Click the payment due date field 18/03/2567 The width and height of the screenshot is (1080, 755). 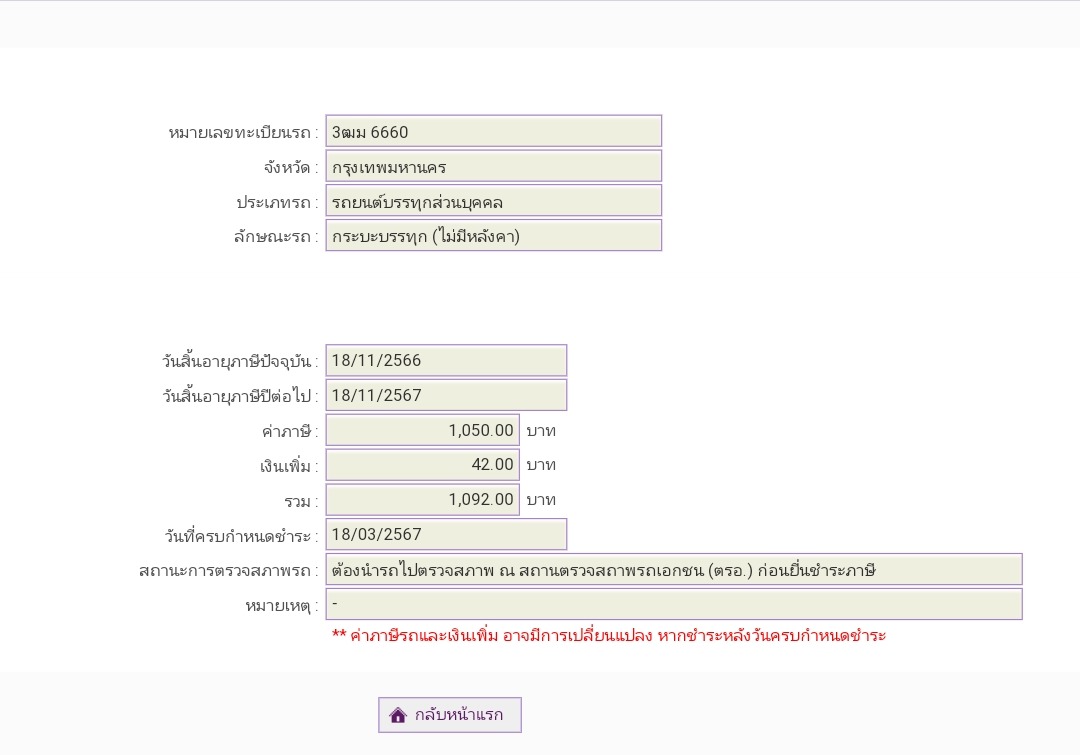[x=446, y=534]
